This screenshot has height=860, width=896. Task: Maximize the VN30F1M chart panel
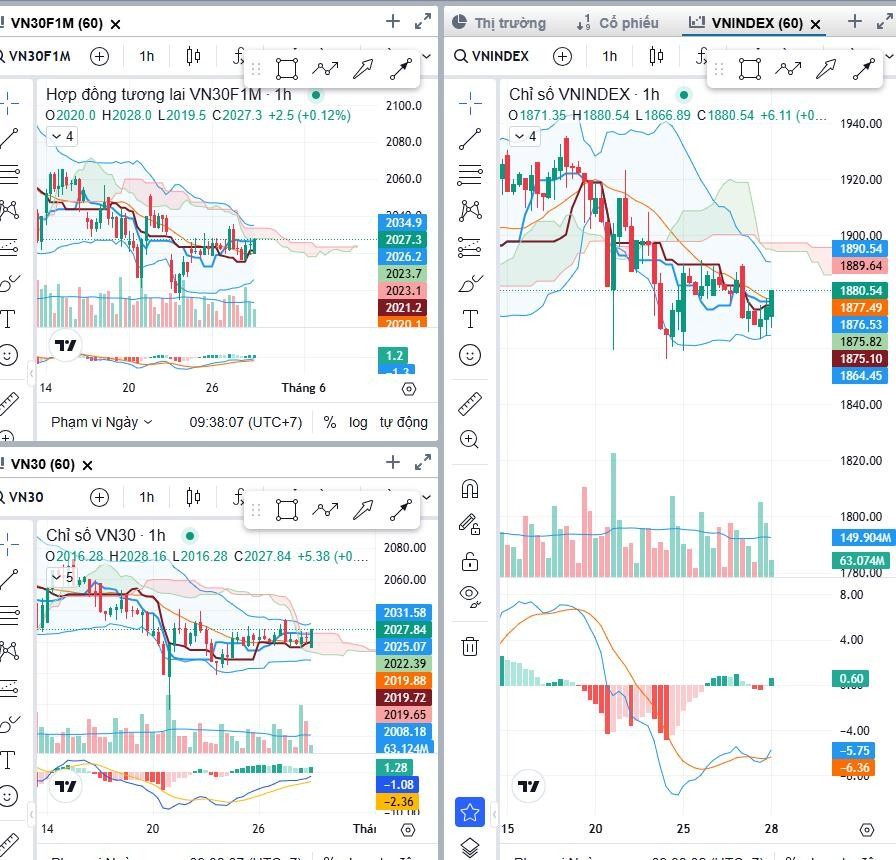pyautogui.click(x=423, y=22)
